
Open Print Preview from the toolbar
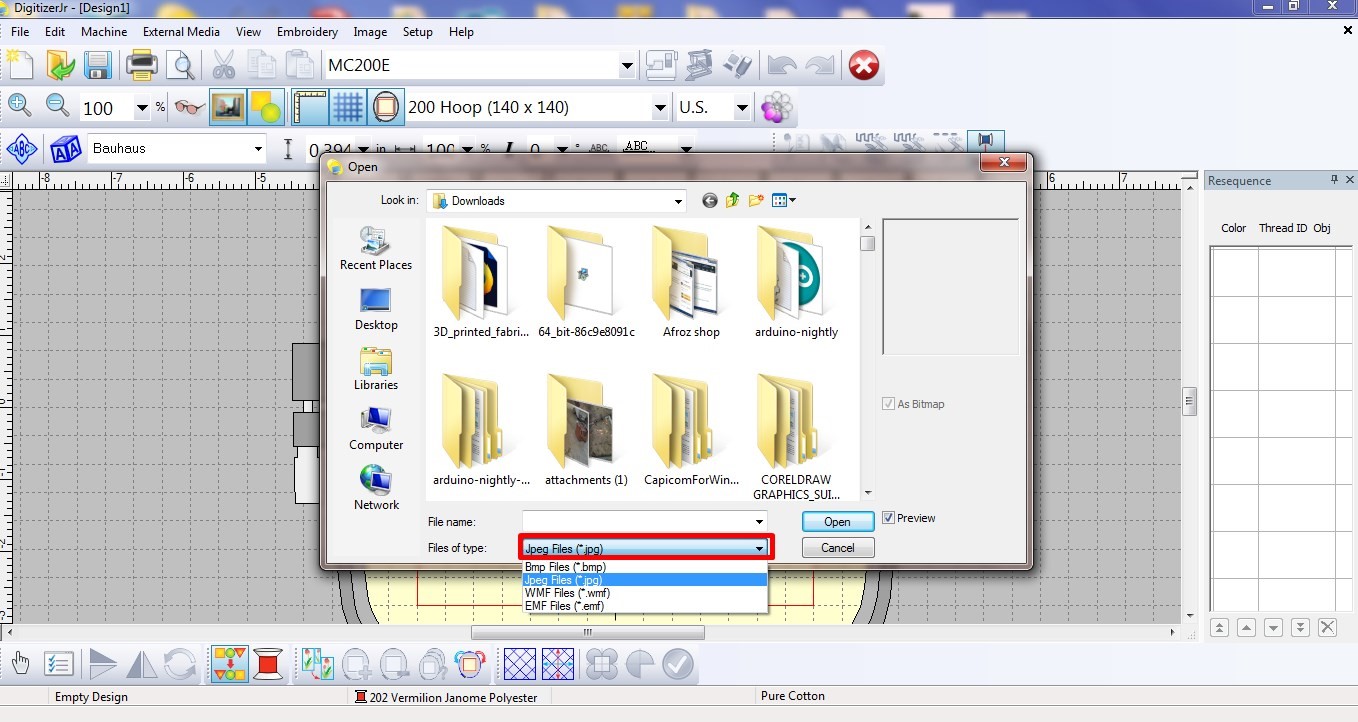tap(180, 66)
